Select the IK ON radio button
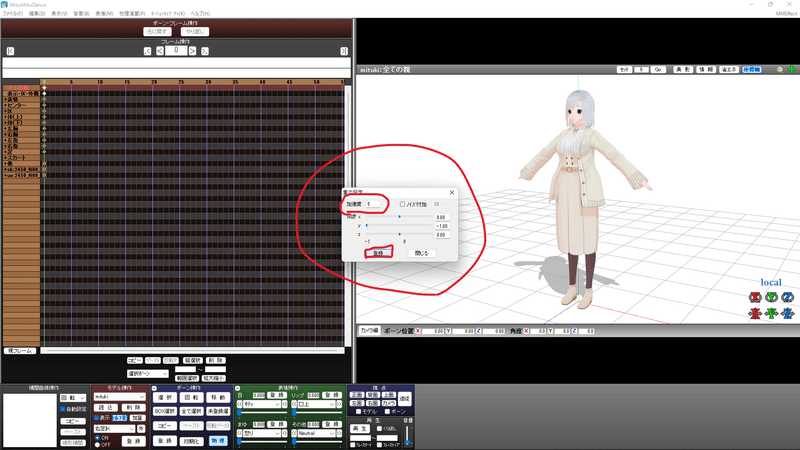 click(x=97, y=438)
